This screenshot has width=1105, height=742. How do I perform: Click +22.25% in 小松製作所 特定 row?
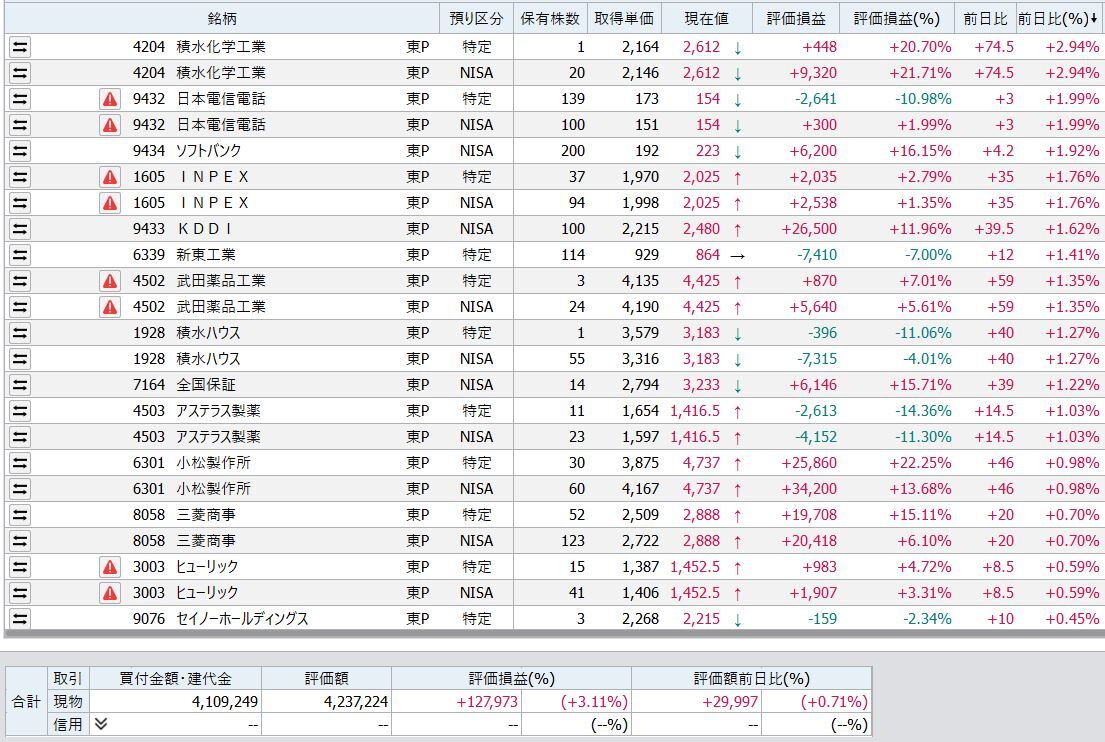pos(920,463)
